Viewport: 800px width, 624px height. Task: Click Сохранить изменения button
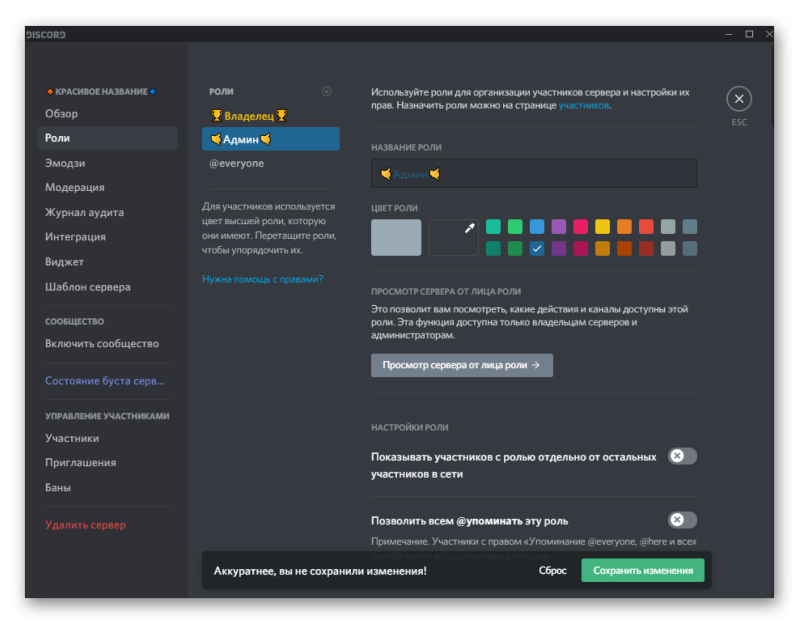[x=643, y=570]
